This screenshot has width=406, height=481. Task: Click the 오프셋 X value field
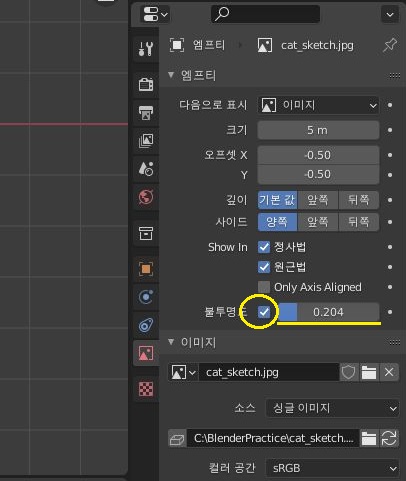click(318, 155)
